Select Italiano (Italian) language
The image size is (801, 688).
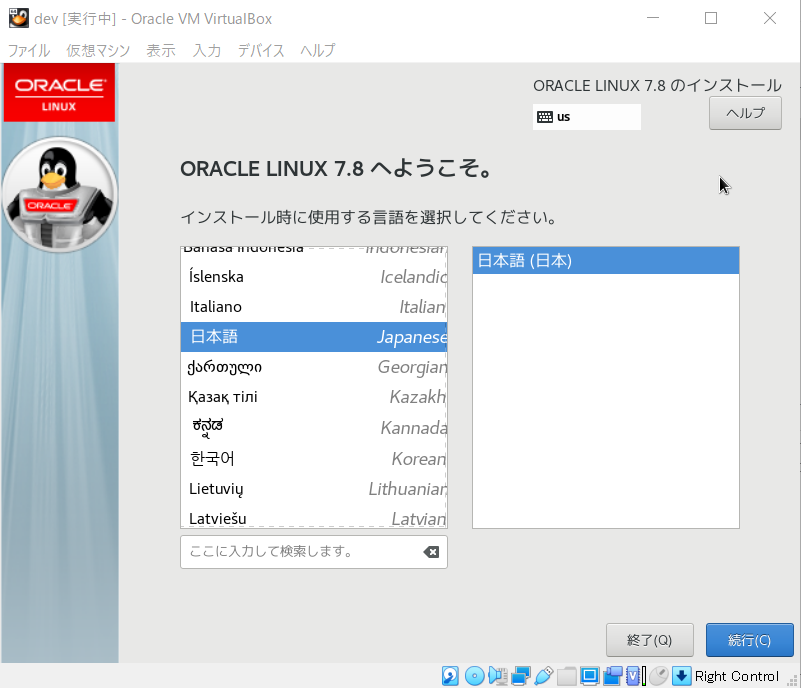314,307
